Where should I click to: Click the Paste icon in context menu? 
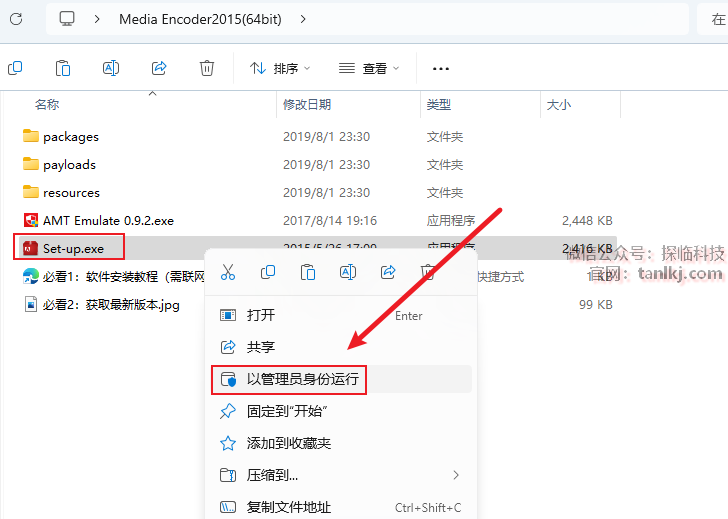[x=308, y=272]
